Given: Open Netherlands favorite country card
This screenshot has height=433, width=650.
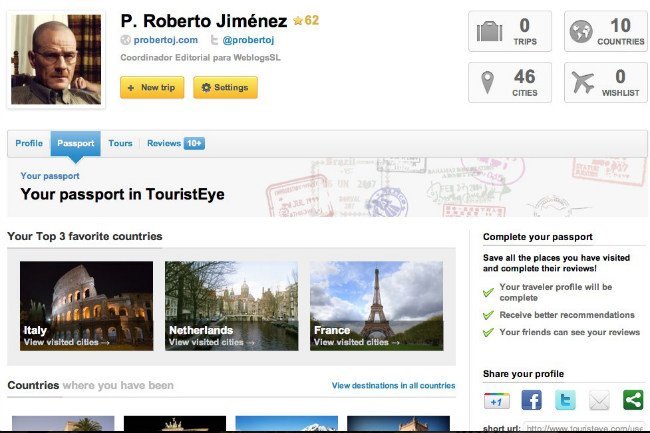Looking at the screenshot, I should [231, 306].
